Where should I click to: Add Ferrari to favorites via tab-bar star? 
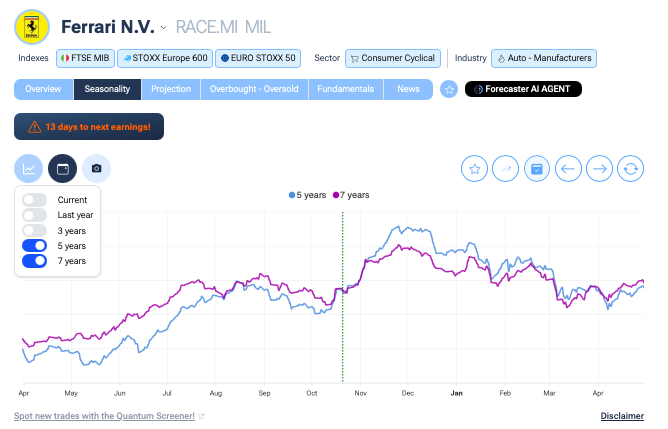[x=449, y=89]
